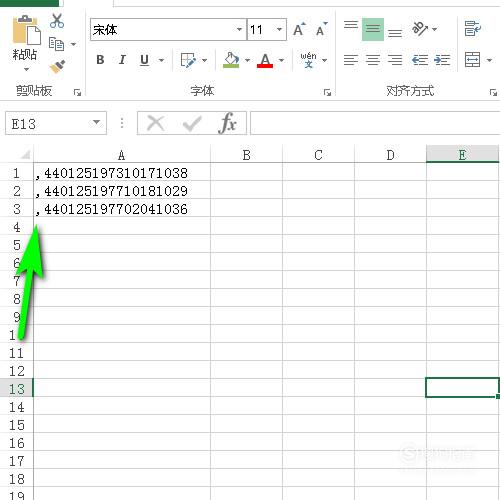Open the font color dropdown arrow

click(281, 60)
